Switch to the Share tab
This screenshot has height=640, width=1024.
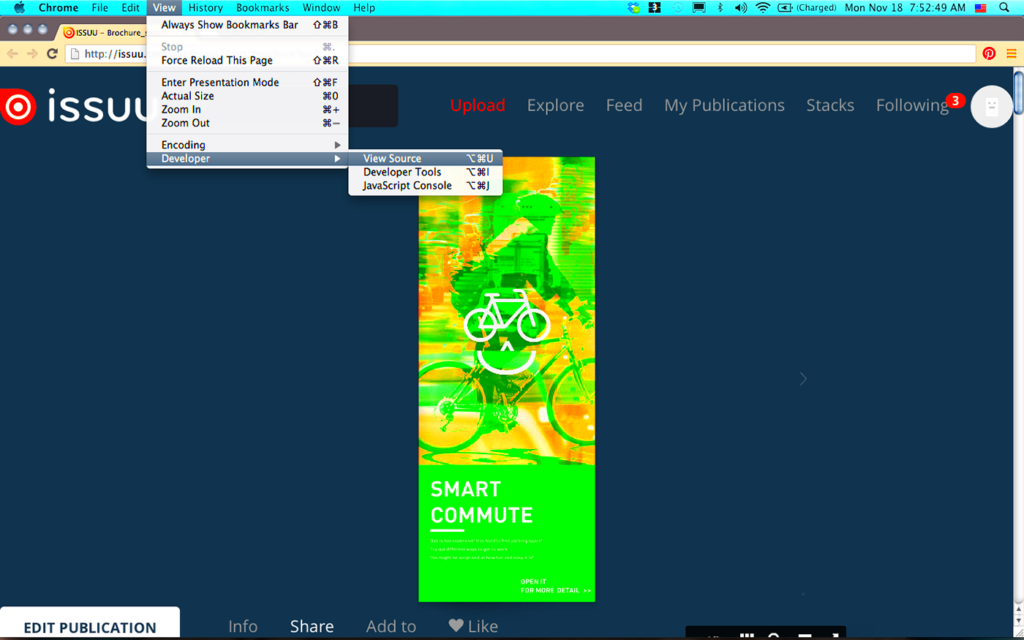[x=311, y=625]
